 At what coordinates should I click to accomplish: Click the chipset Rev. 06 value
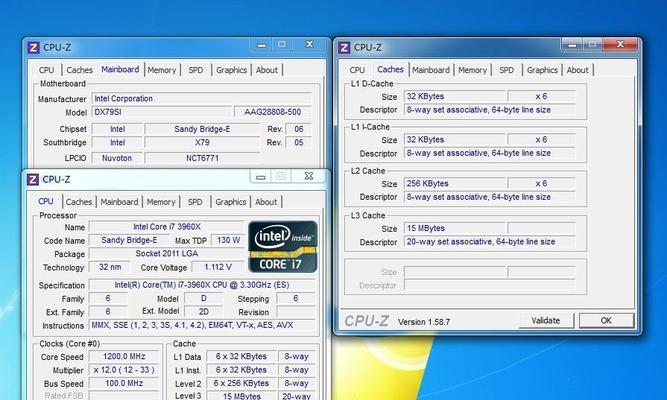tap(299, 129)
